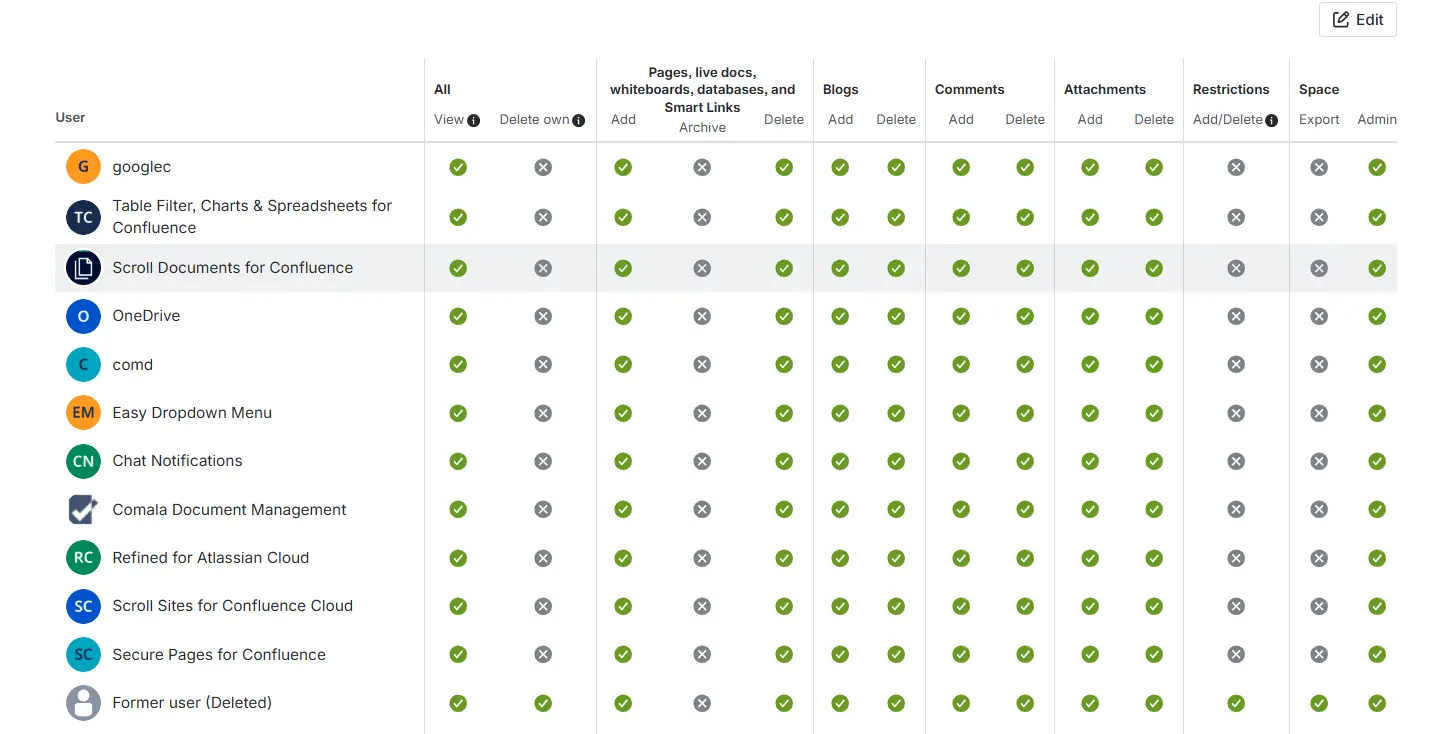Click comd's Pages Archive permission cross
This screenshot has width=1452, height=734.
tap(702, 365)
